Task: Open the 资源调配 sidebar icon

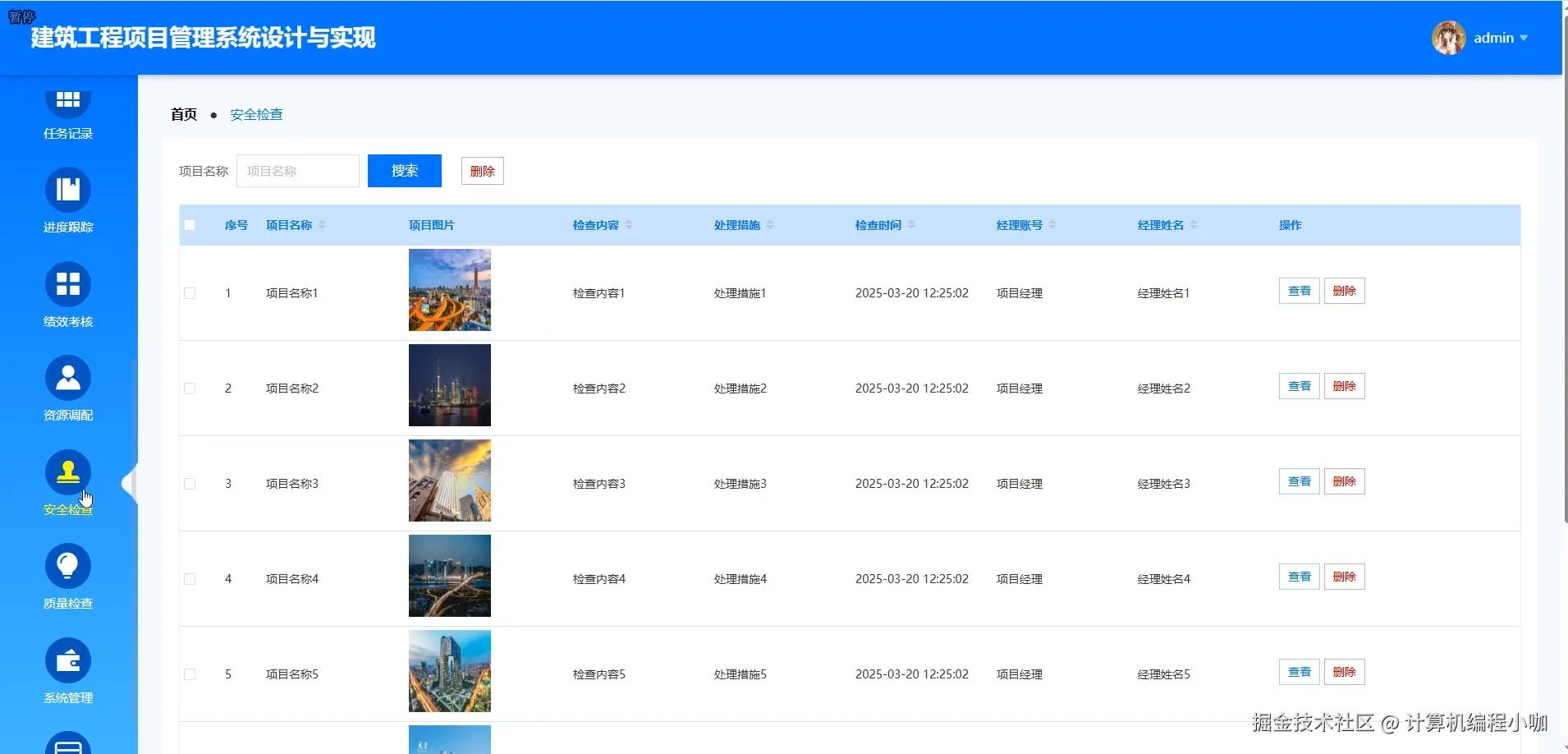Action: [68, 378]
